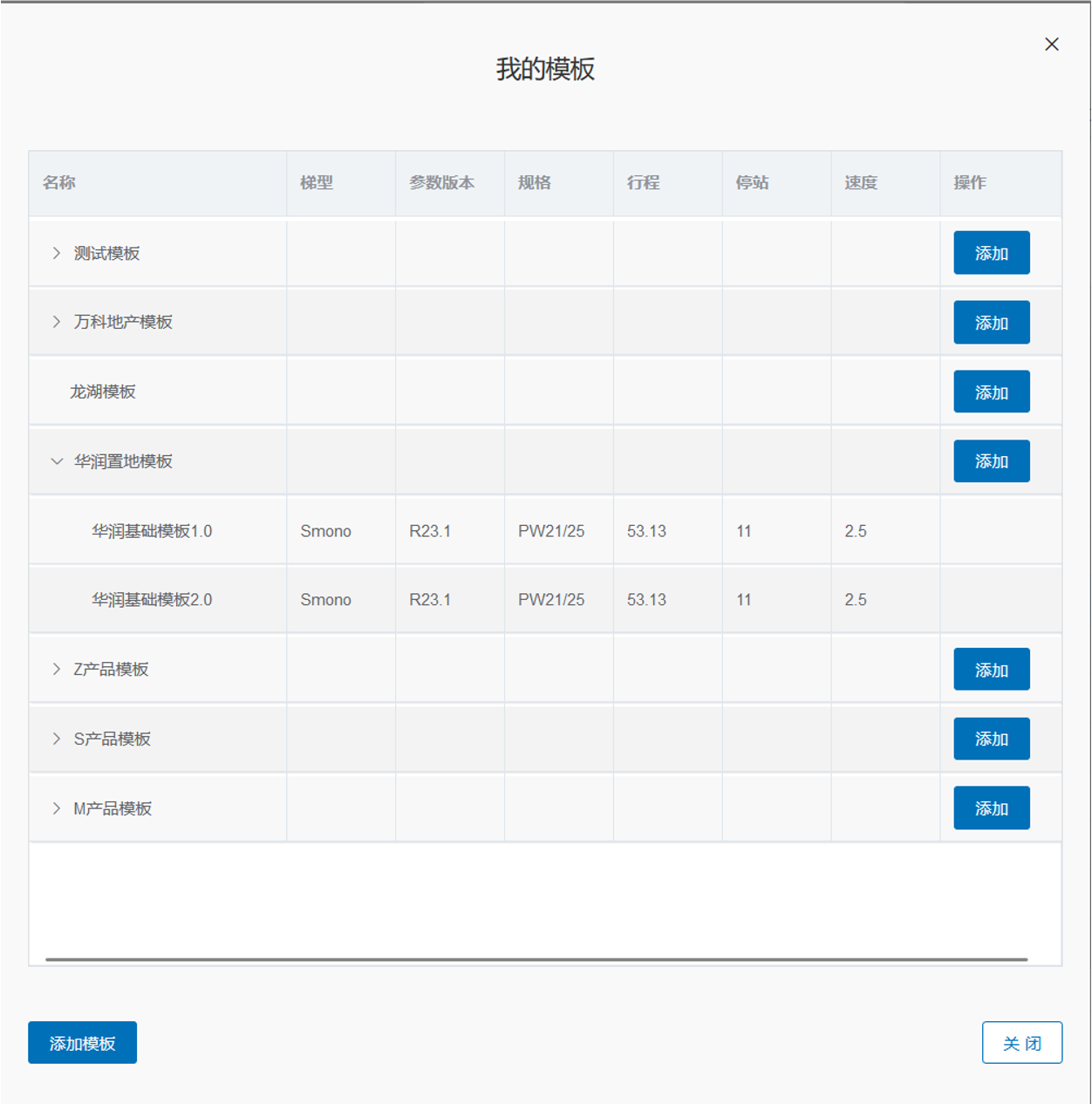Expand the 万科地产模板 row

point(57,322)
